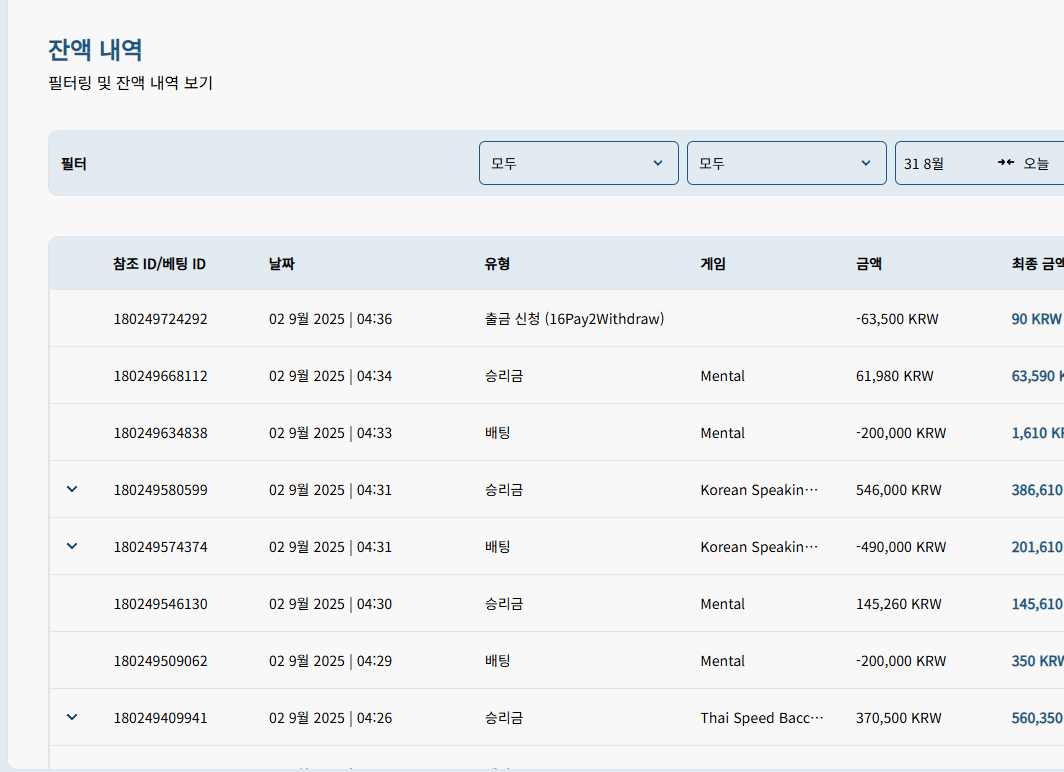
Task: Click the 최종 금액 column header
Action: click(x=1038, y=264)
